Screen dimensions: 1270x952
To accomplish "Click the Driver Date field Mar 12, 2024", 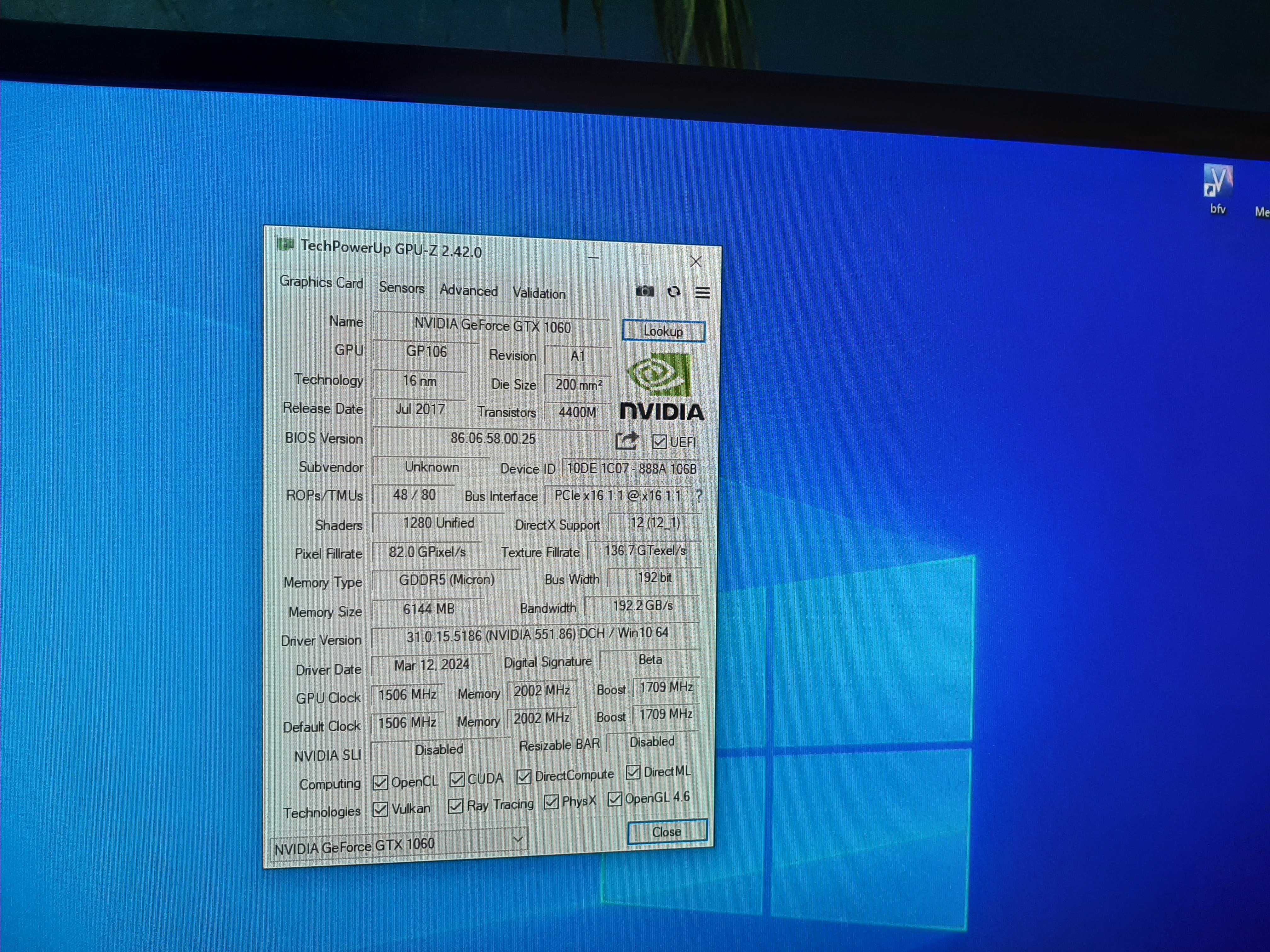I will 431,665.
